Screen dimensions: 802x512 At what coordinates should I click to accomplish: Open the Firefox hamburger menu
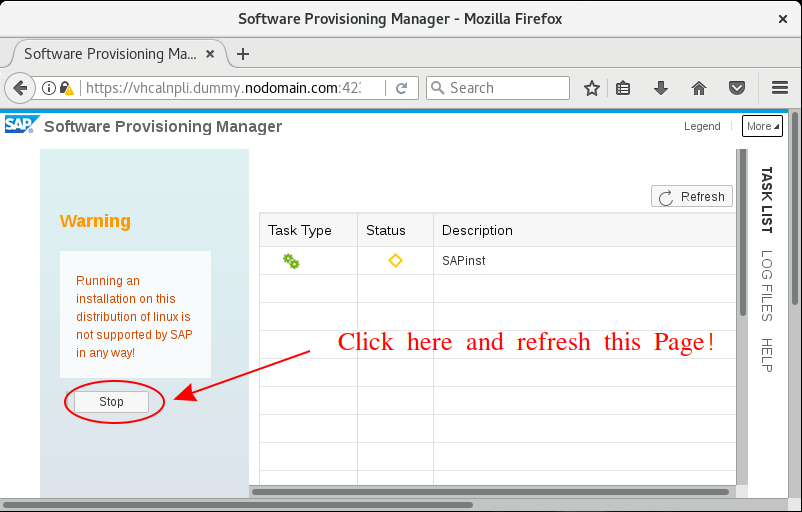pos(779,88)
